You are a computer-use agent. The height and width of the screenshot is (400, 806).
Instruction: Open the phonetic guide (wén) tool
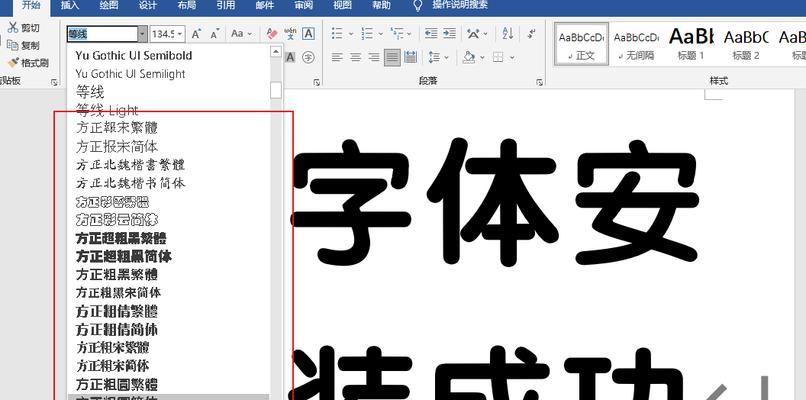[x=290, y=34]
